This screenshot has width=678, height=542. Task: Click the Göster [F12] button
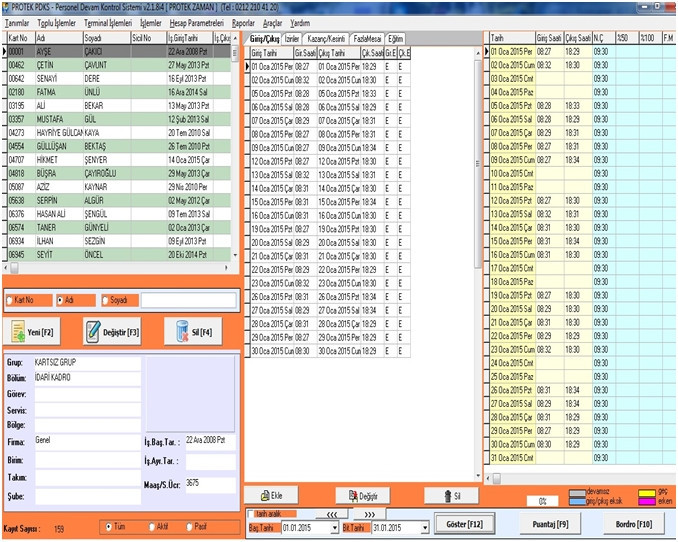(x=464, y=524)
